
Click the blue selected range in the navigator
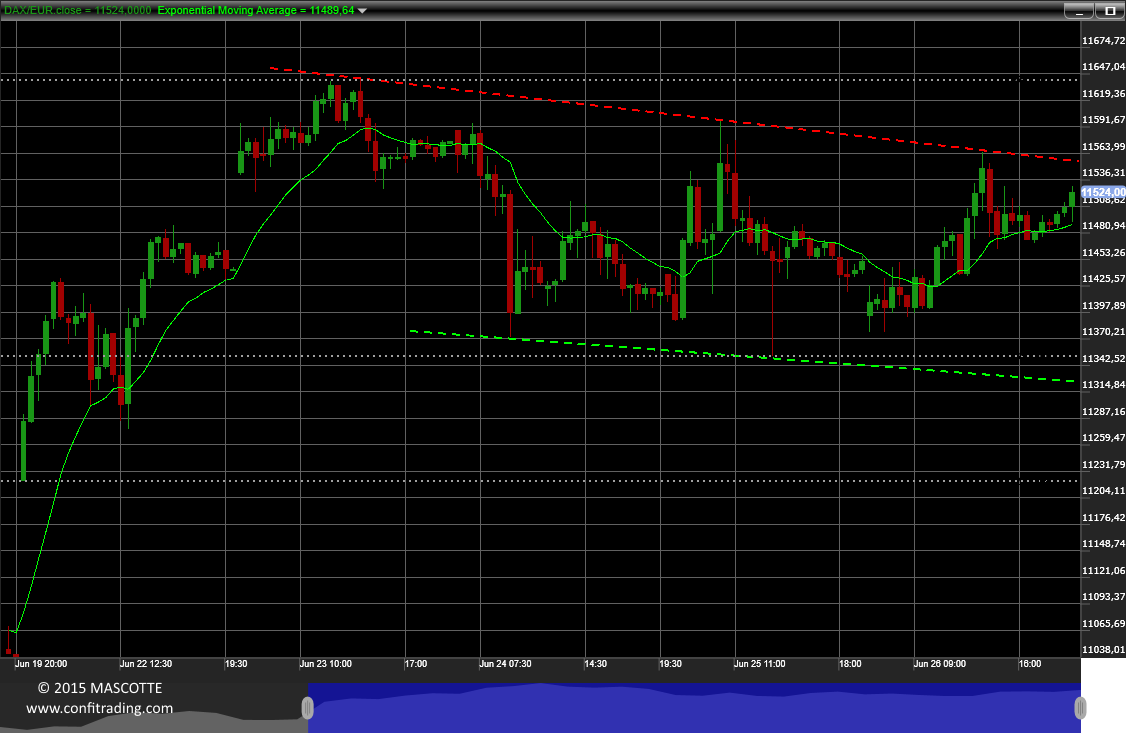coord(694,708)
